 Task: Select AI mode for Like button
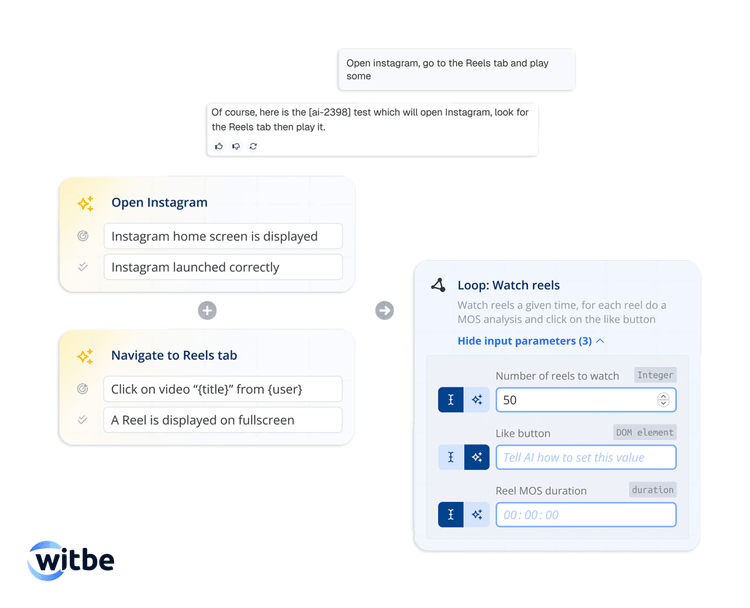[476, 457]
